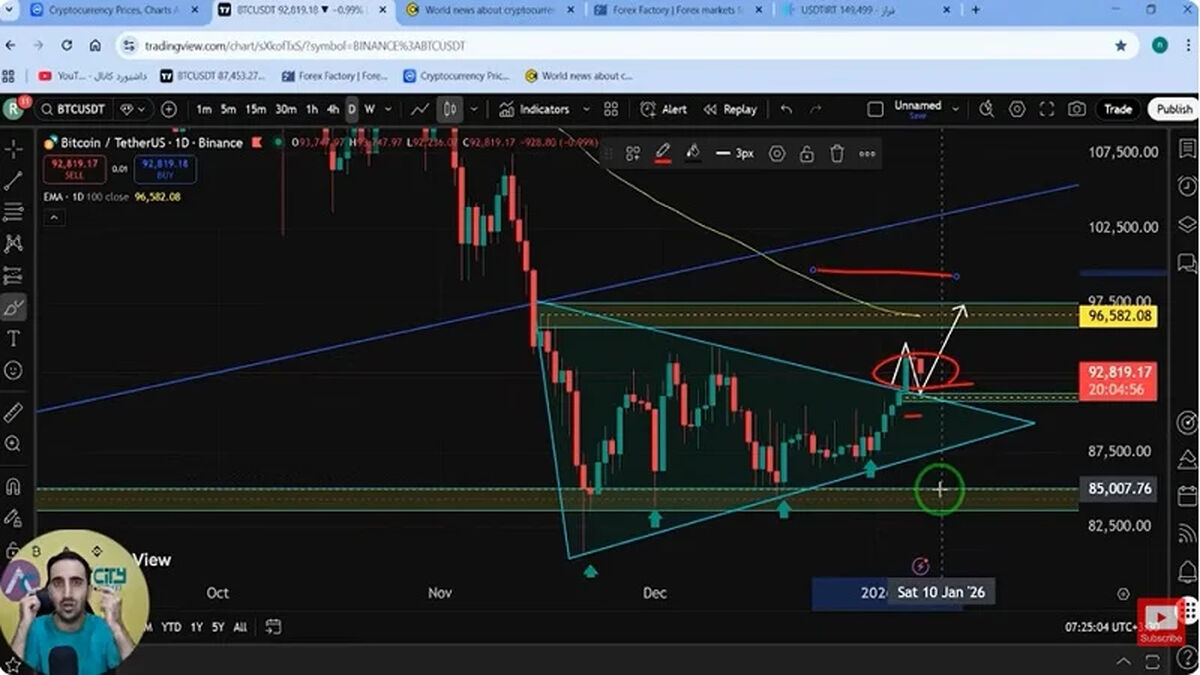This screenshot has width=1200, height=675.
Task: Delete the selected drawing with trash icon
Action: (837, 153)
